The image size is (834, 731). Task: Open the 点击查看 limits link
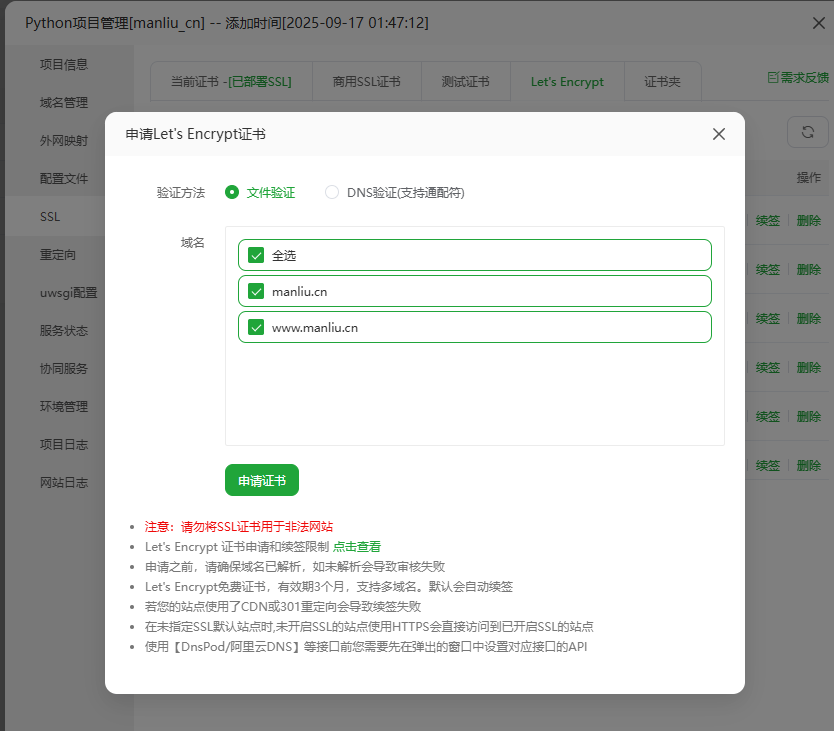tap(356, 547)
